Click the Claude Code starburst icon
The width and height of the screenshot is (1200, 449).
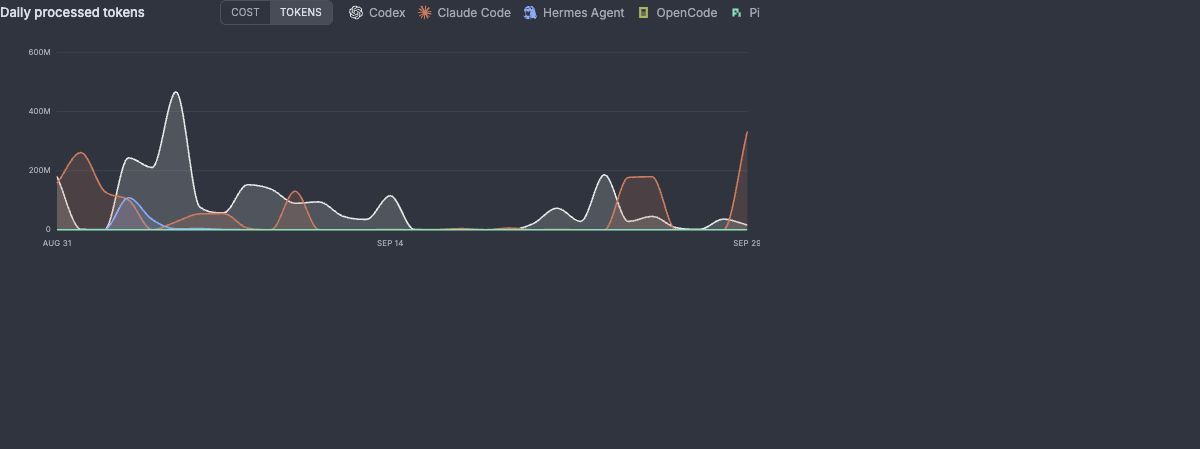[425, 13]
